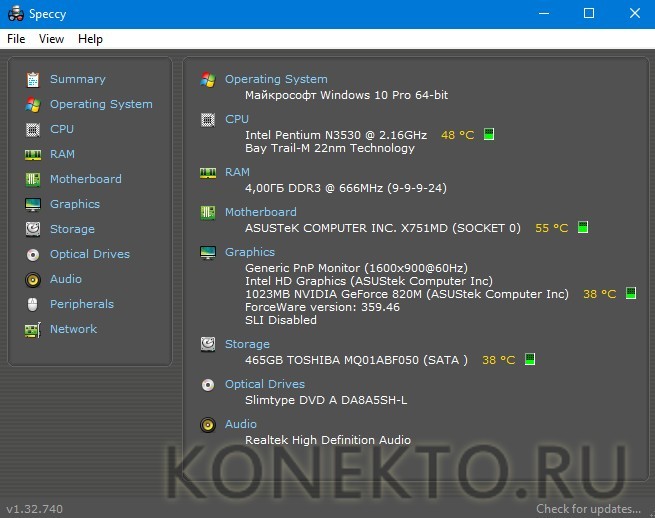Click the CPU temperature status indicator

[x=489, y=135]
